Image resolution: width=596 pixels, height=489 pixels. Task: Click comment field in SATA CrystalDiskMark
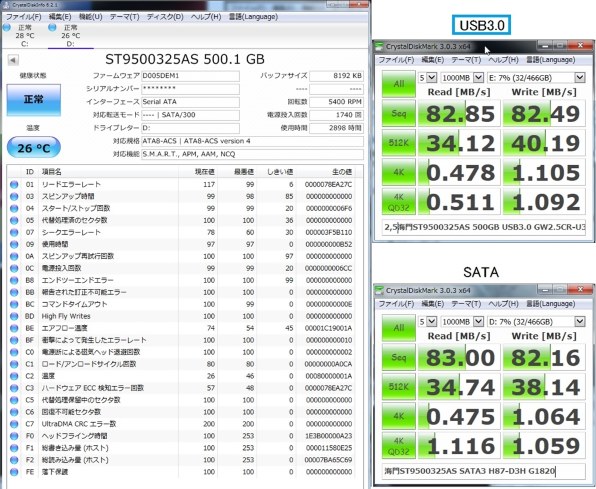(483, 471)
